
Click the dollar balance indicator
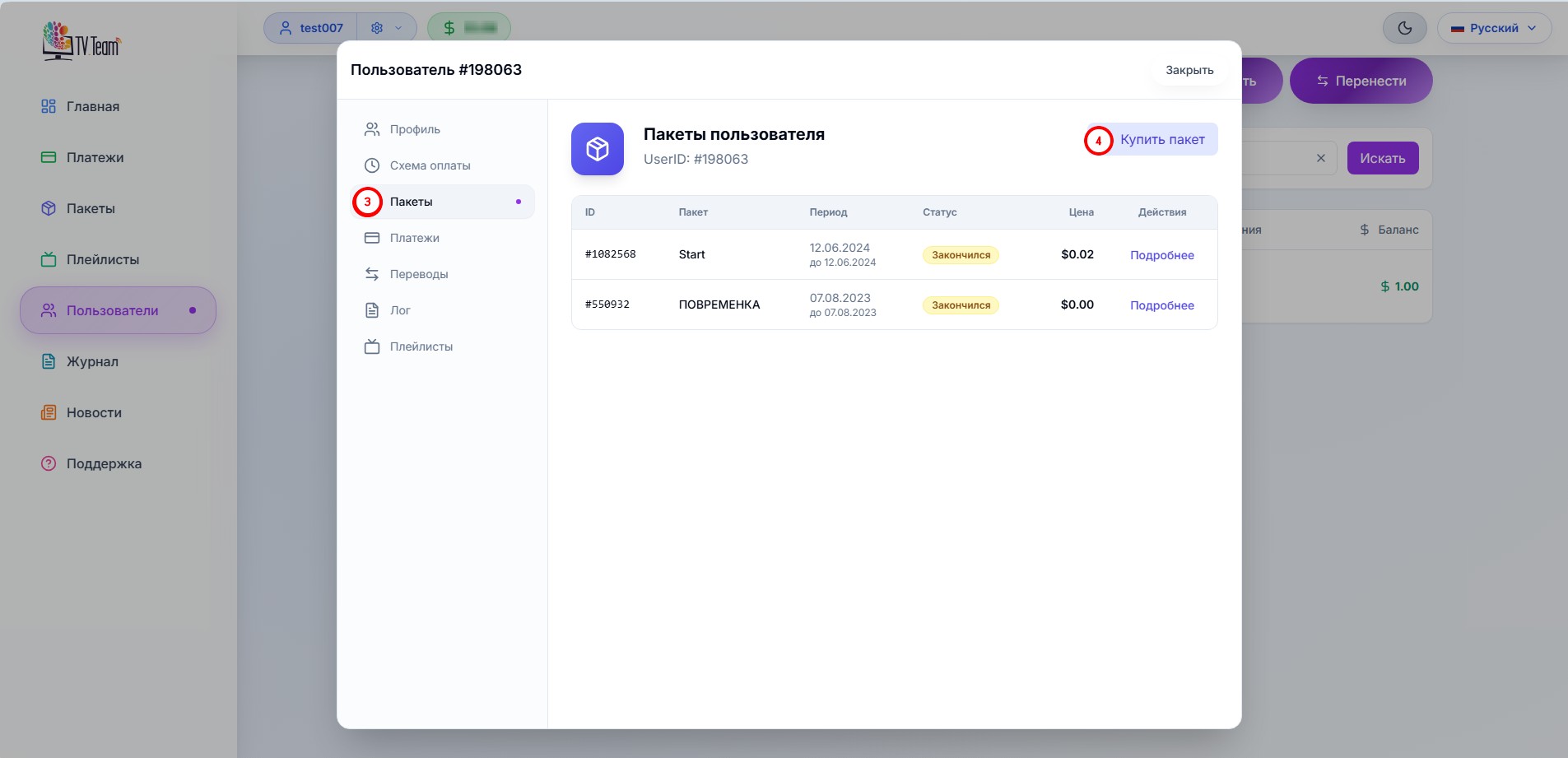[x=468, y=28]
